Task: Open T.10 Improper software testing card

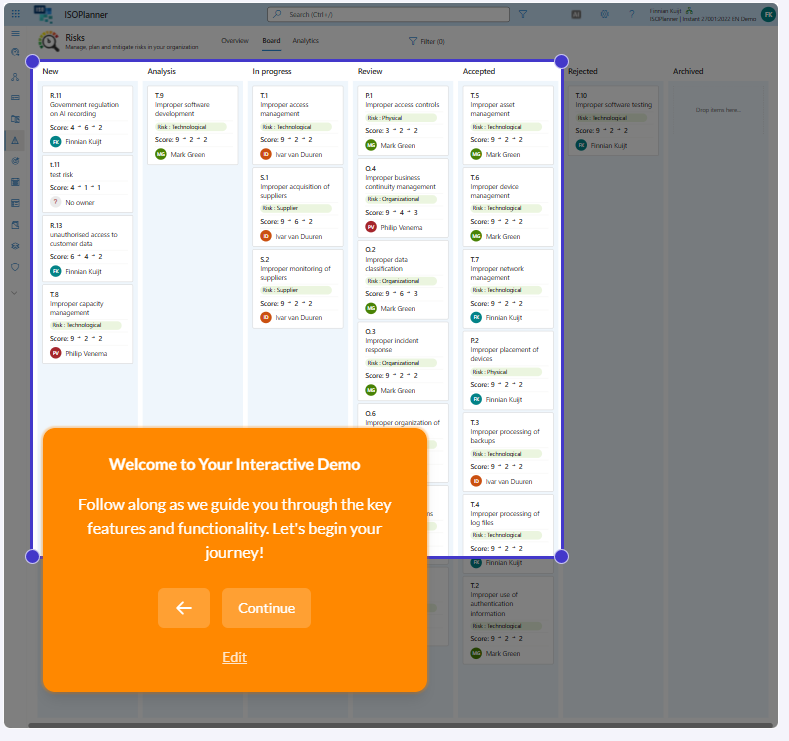Action: (x=613, y=120)
